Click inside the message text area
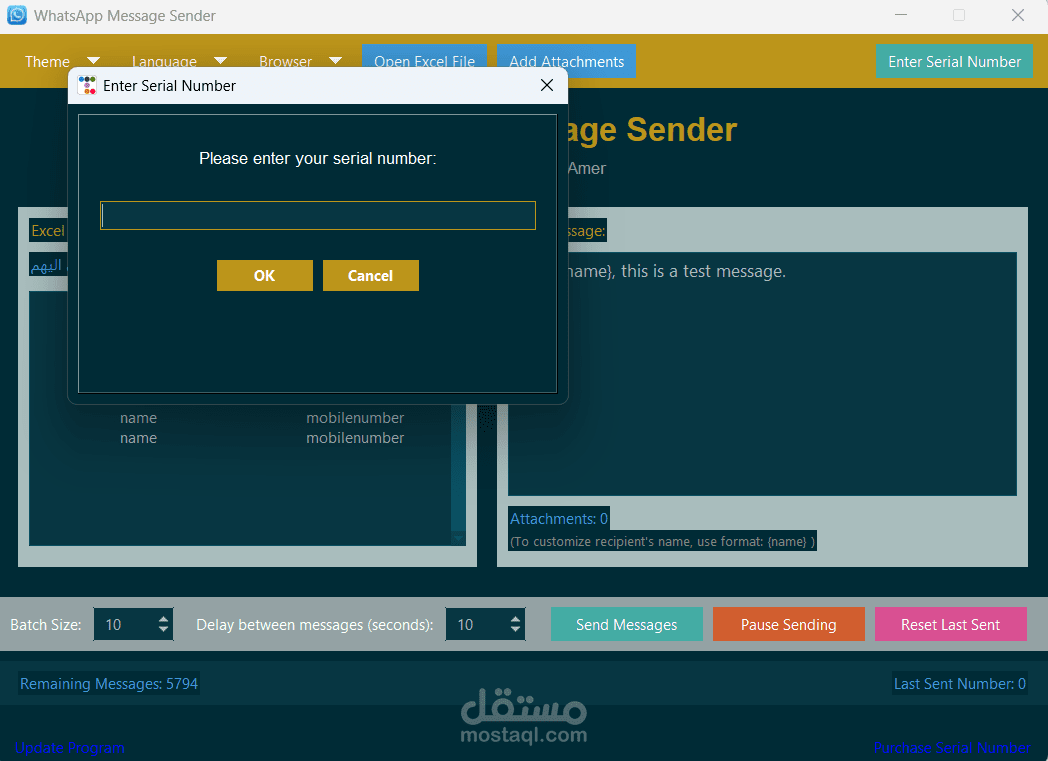The image size is (1048, 761). tap(762, 374)
